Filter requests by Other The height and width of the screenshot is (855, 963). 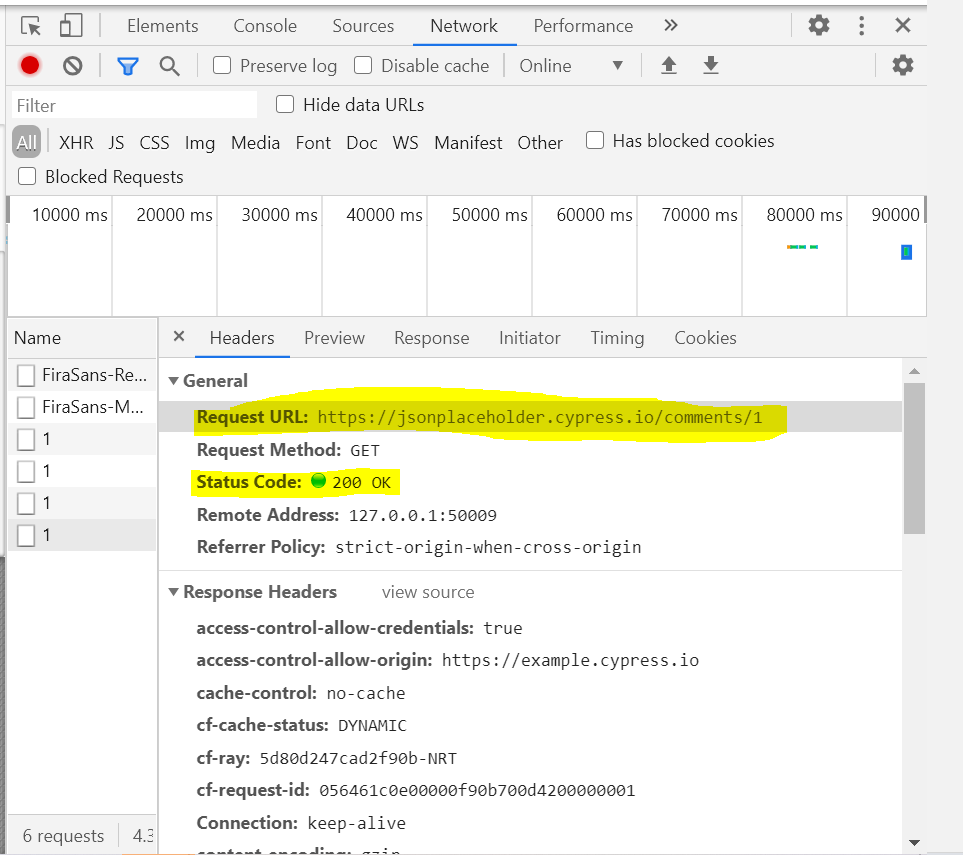pyautogui.click(x=540, y=142)
